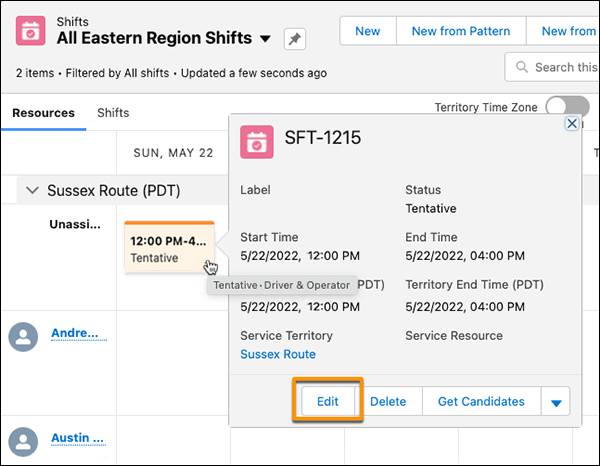Pin the All Eastern Region Shifts list view

pos(295,39)
